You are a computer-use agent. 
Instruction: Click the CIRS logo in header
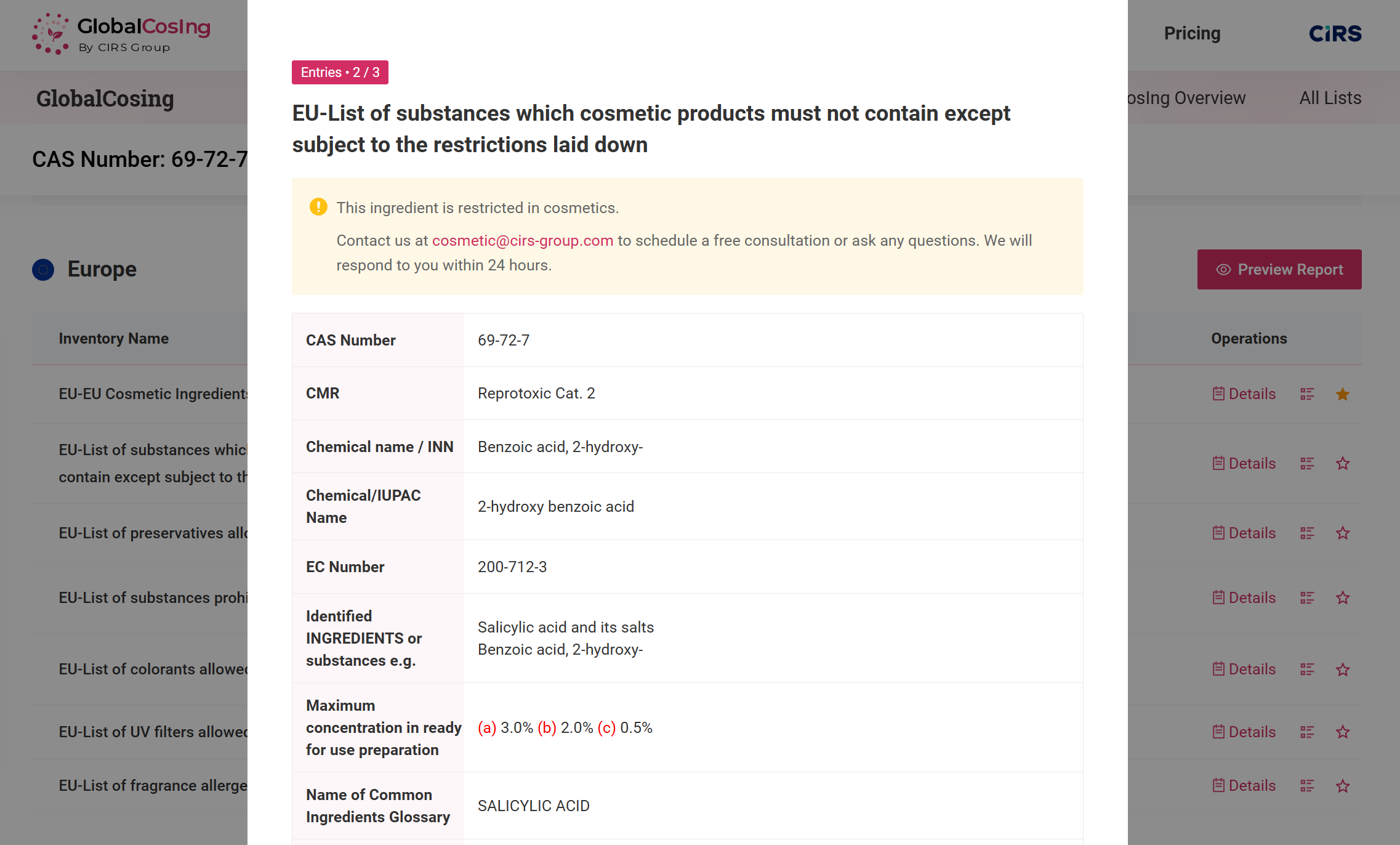click(x=1335, y=33)
